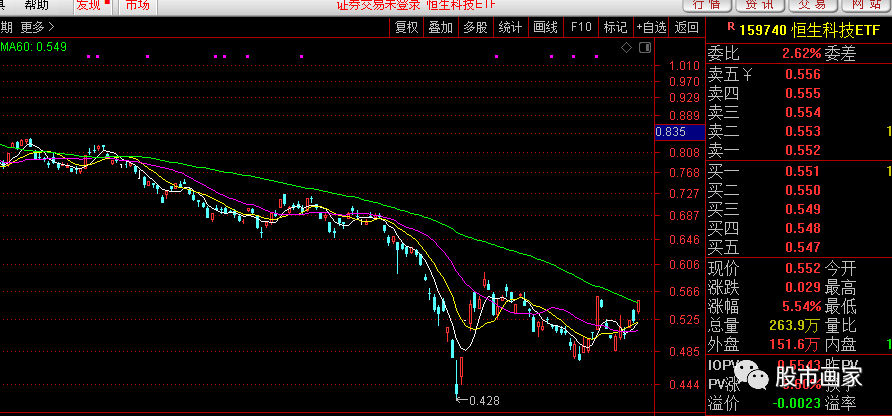Click the 交易 button
Viewport: 892px width, 416px height.
(812, 5)
